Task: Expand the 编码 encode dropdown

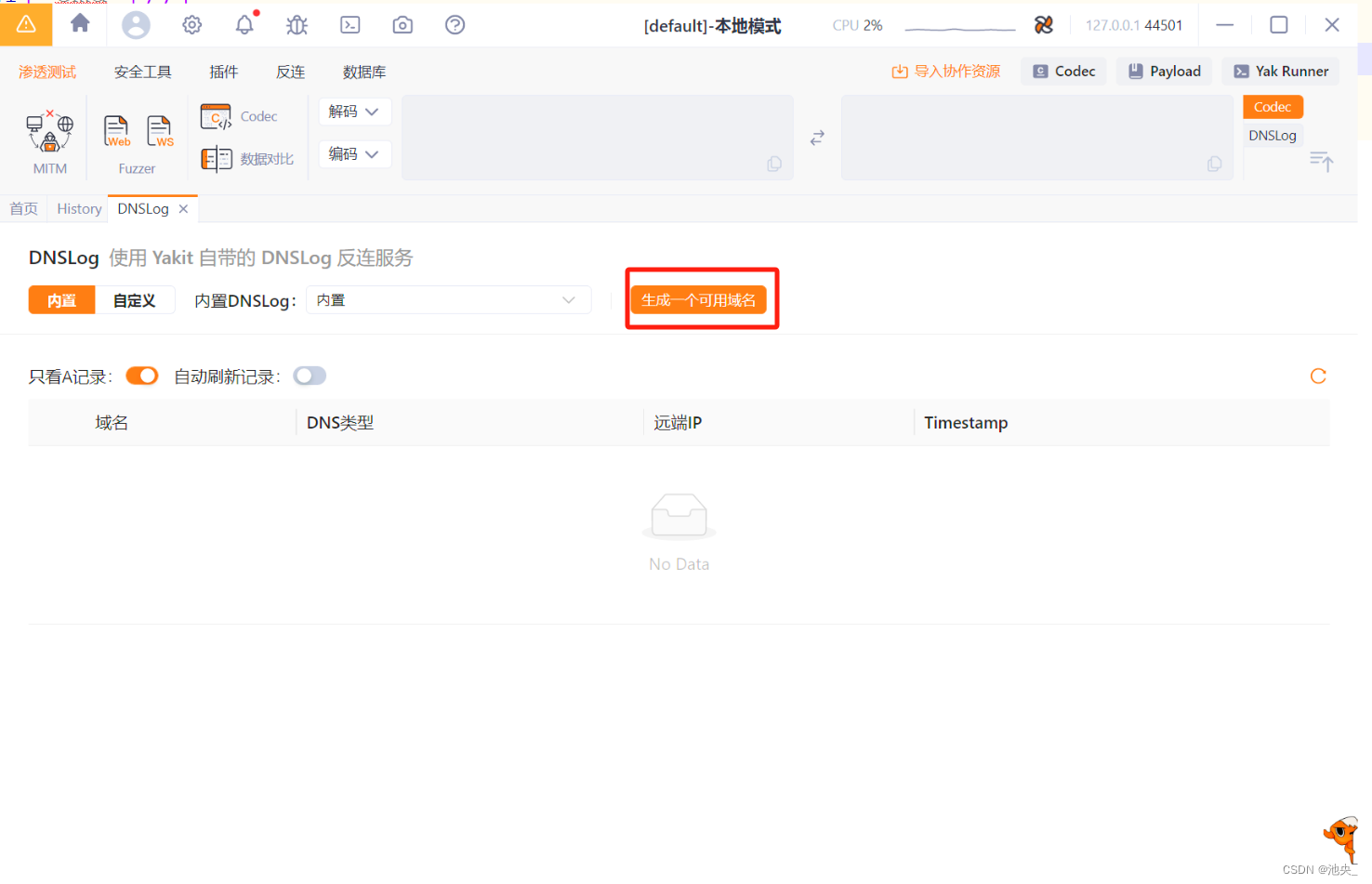Action: click(354, 154)
